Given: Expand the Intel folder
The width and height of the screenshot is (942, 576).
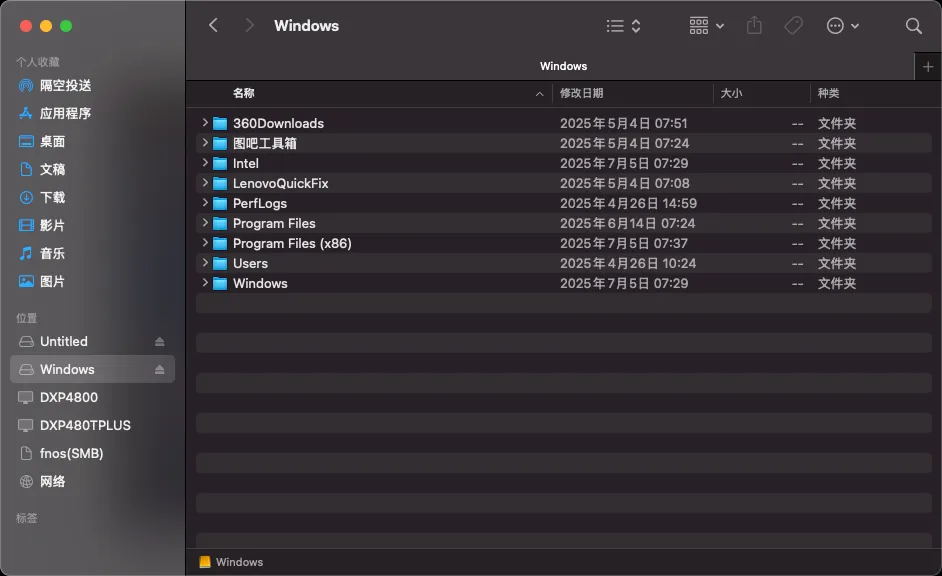Looking at the screenshot, I should (205, 162).
